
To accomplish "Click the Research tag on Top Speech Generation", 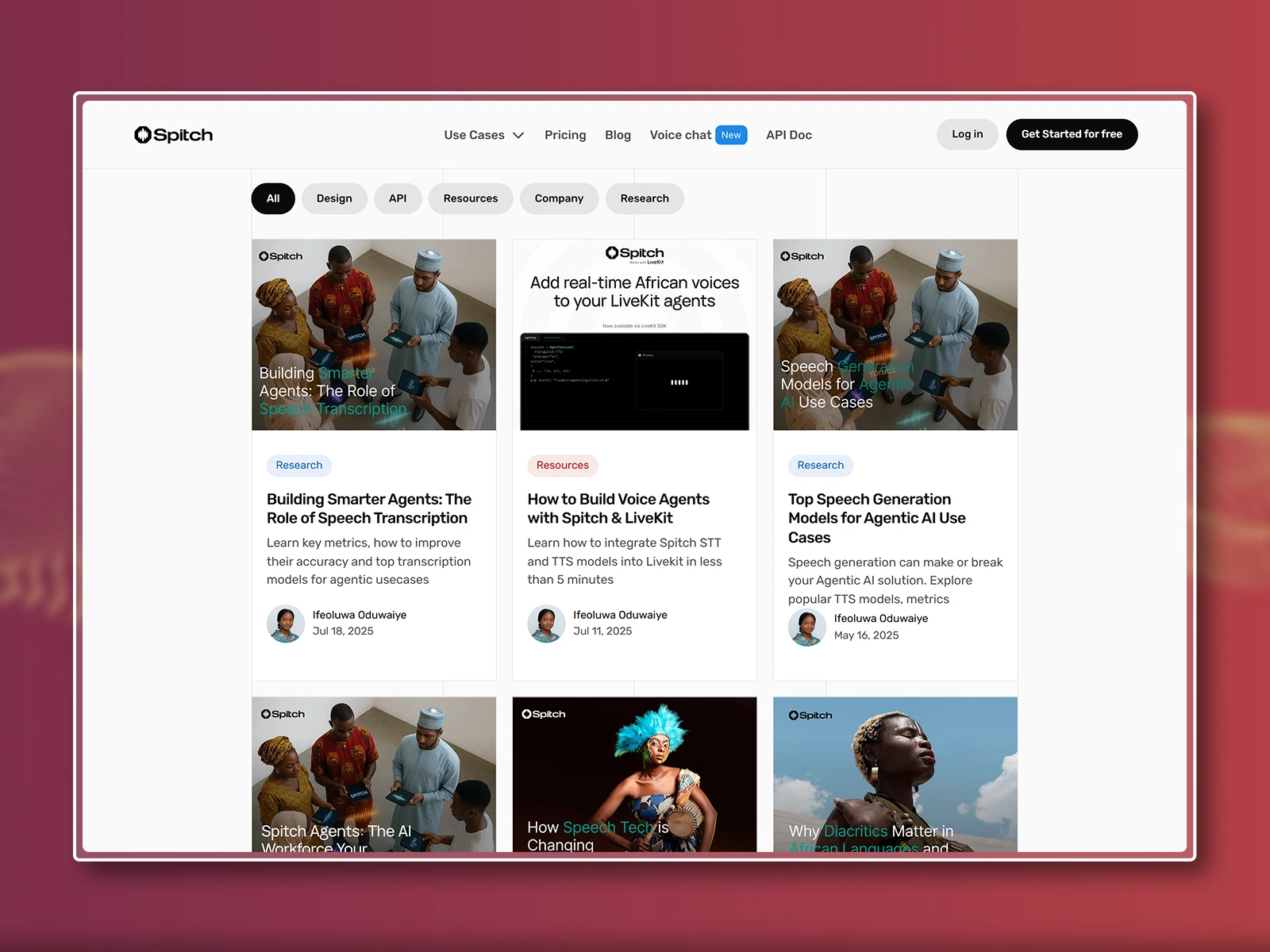I will [821, 466].
